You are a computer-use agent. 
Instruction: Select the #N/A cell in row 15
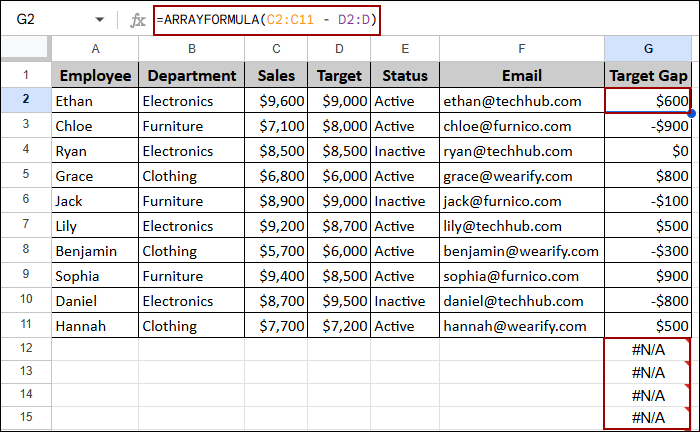click(648, 419)
